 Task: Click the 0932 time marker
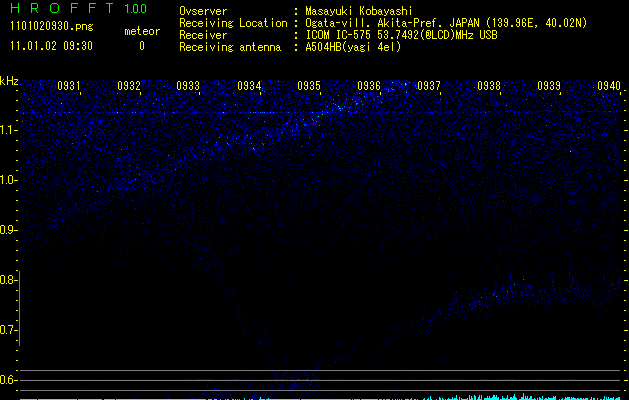coord(129,86)
